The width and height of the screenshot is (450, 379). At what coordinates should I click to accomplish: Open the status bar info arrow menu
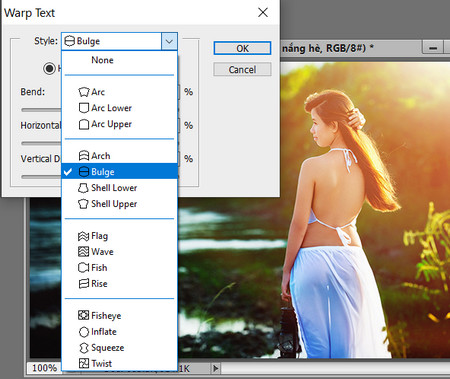tap(216, 368)
